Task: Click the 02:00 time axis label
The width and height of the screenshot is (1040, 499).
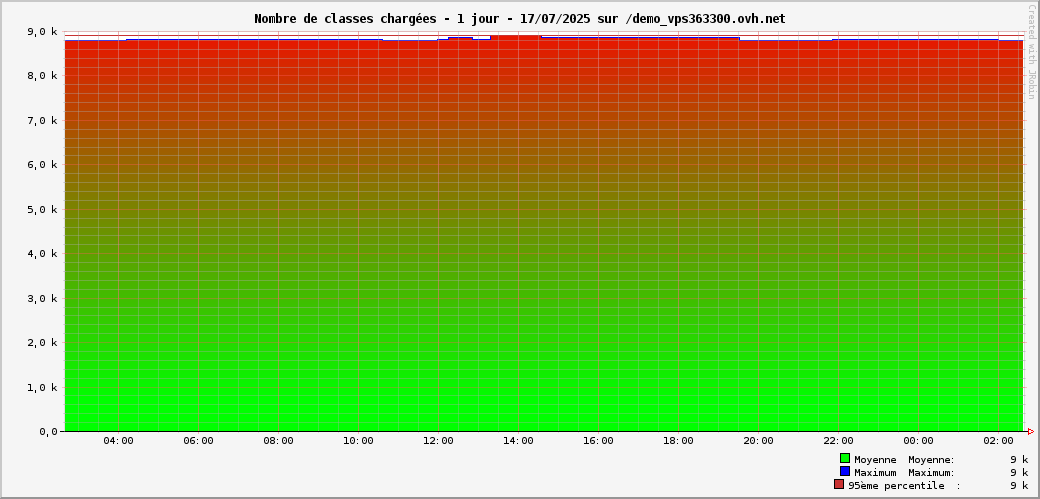Action: pyautogui.click(x=998, y=441)
